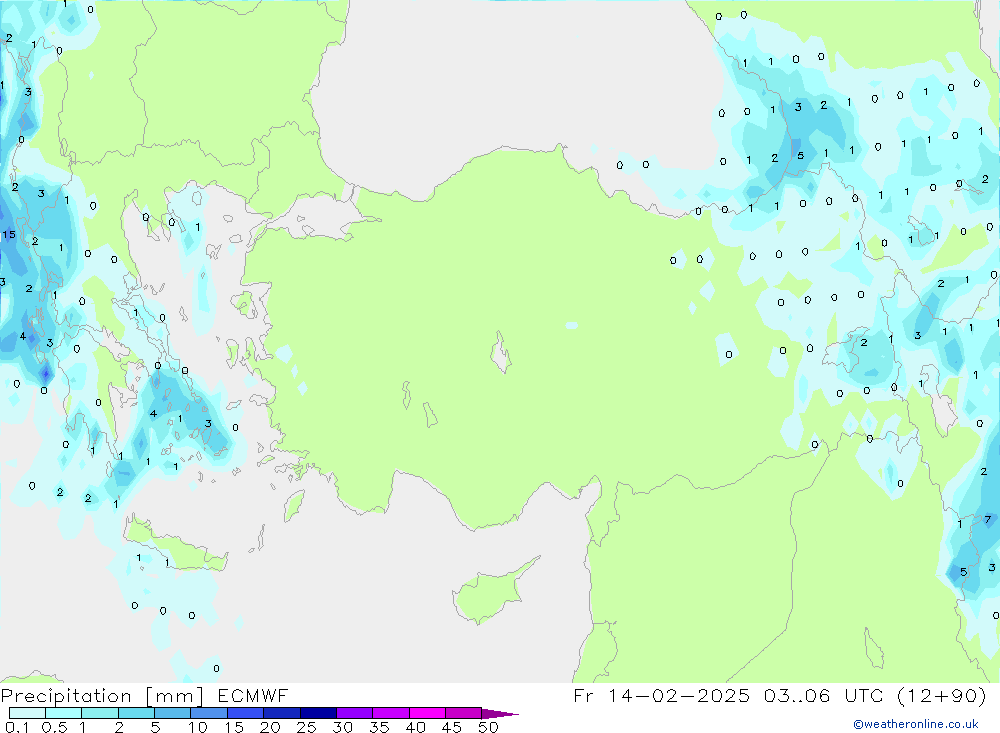
Task: Pick the 45–50 mm legend color swatch
Action: [464, 713]
